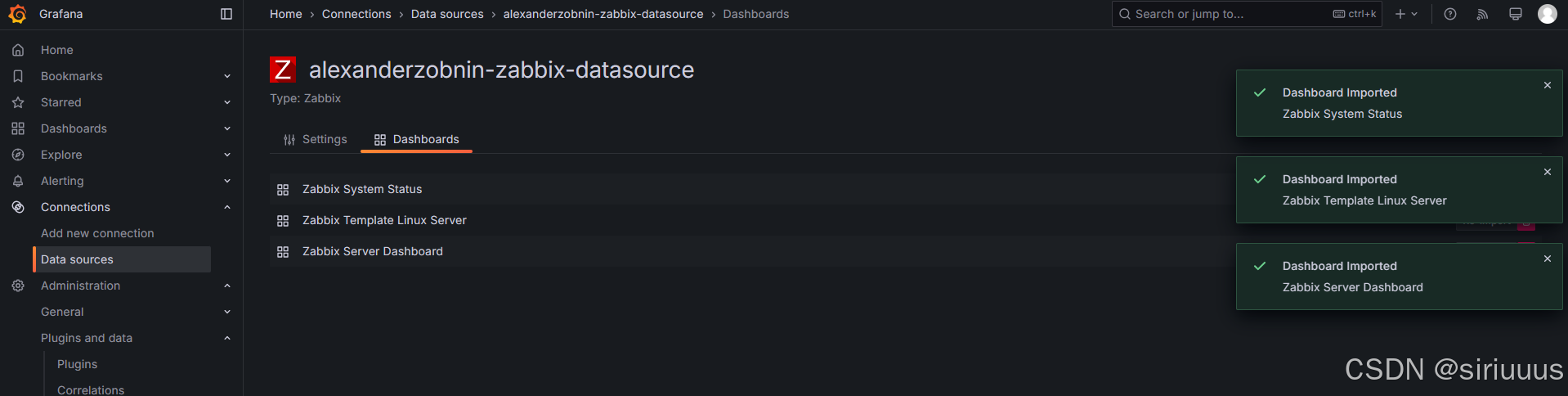Select the Dashboards tab
The height and width of the screenshot is (396, 1568).
pos(416,139)
